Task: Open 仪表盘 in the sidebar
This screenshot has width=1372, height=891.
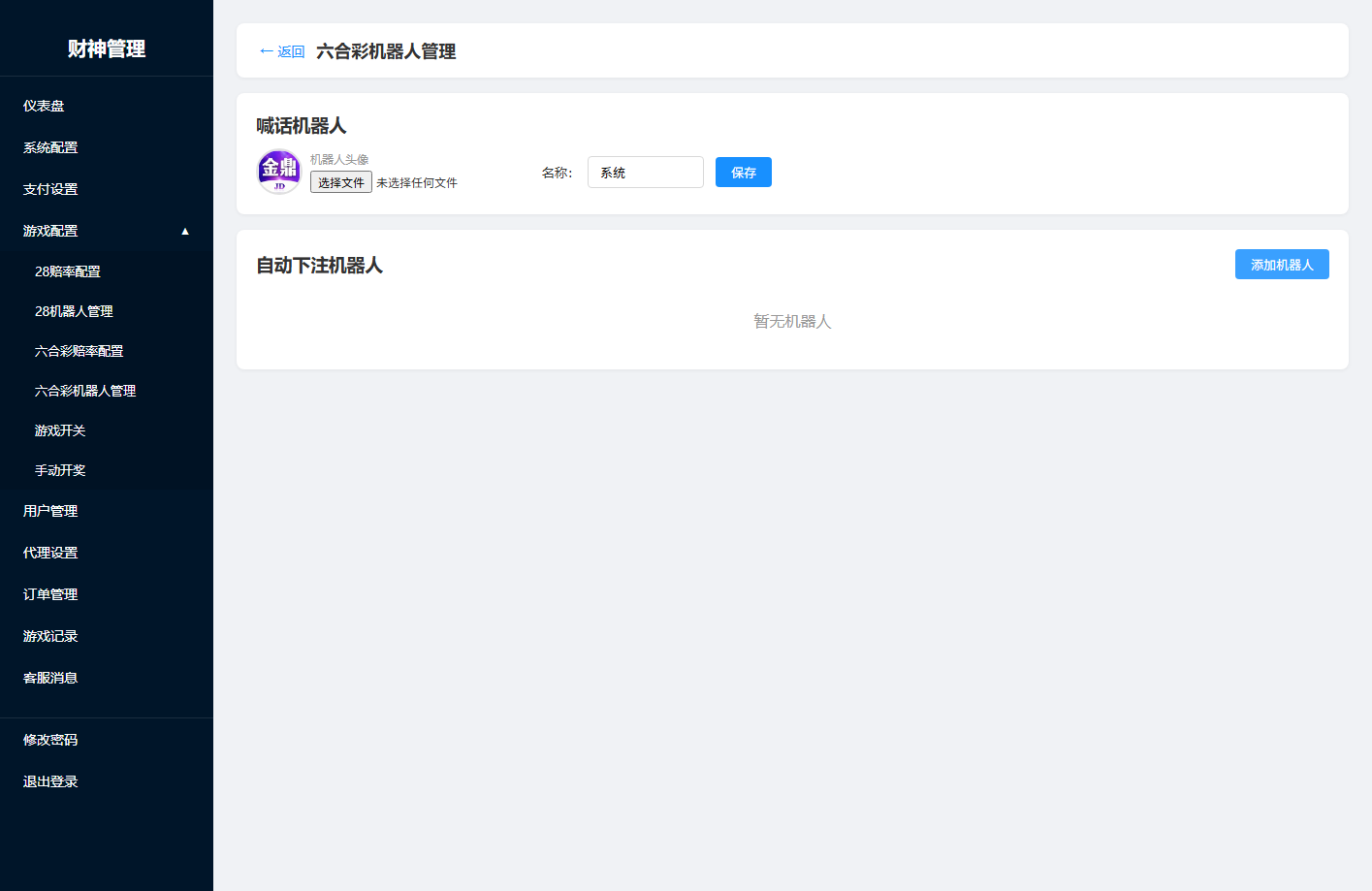Action: [44, 106]
